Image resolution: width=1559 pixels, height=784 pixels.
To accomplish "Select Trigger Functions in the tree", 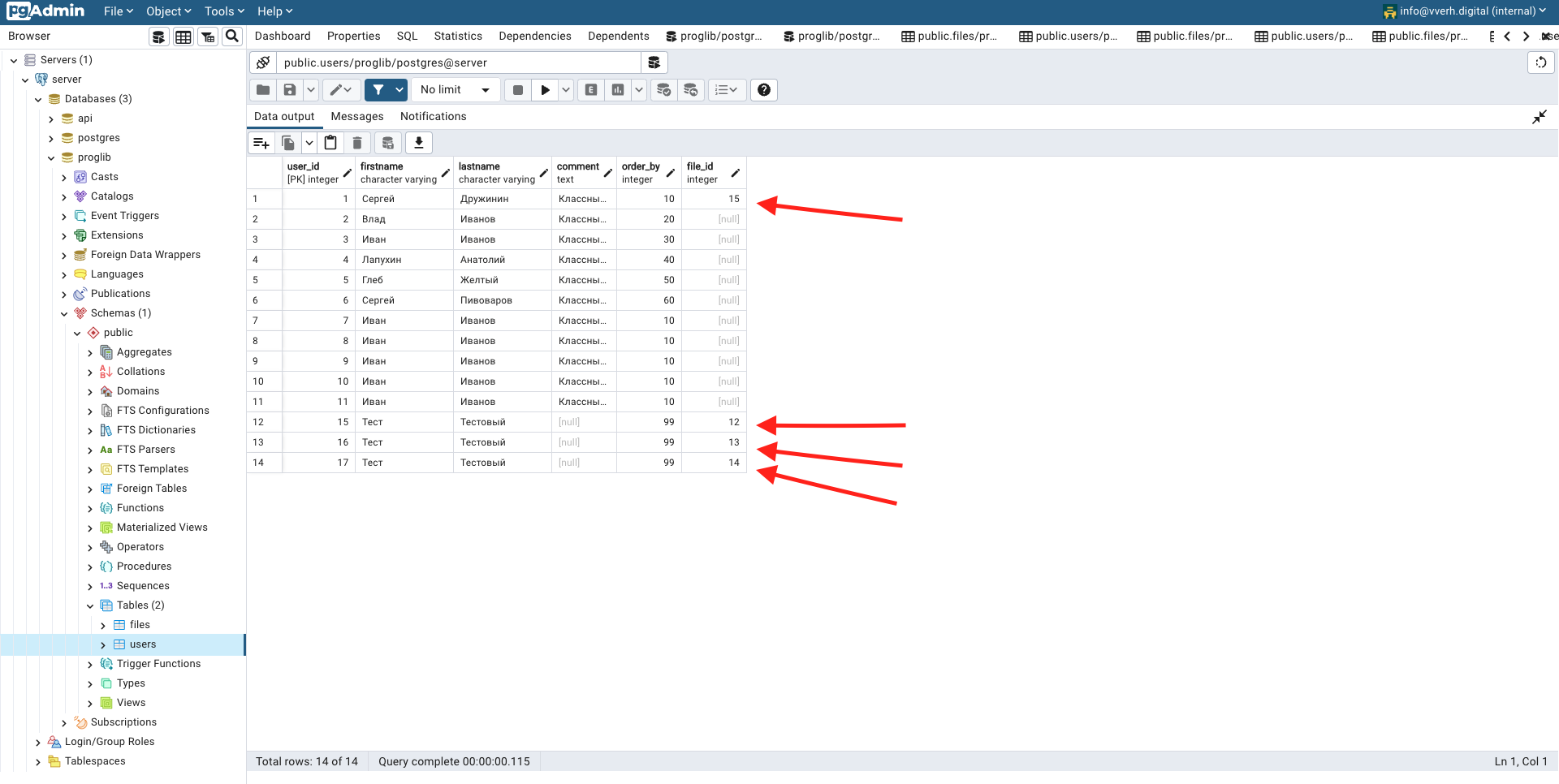I will pos(158,664).
